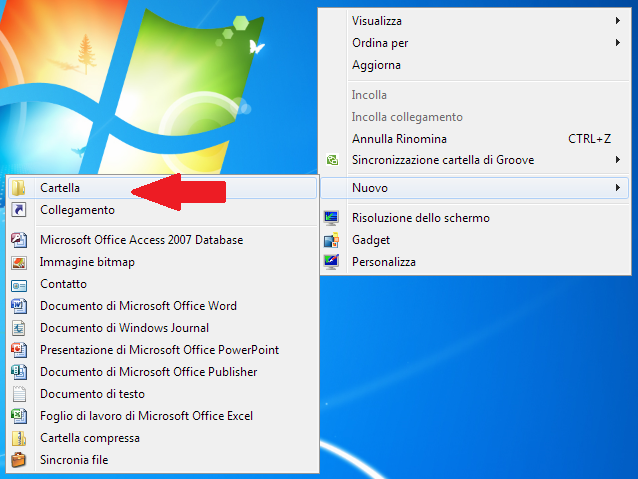
Task: Open the Nuovo menu entry
Action: (x=474, y=188)
